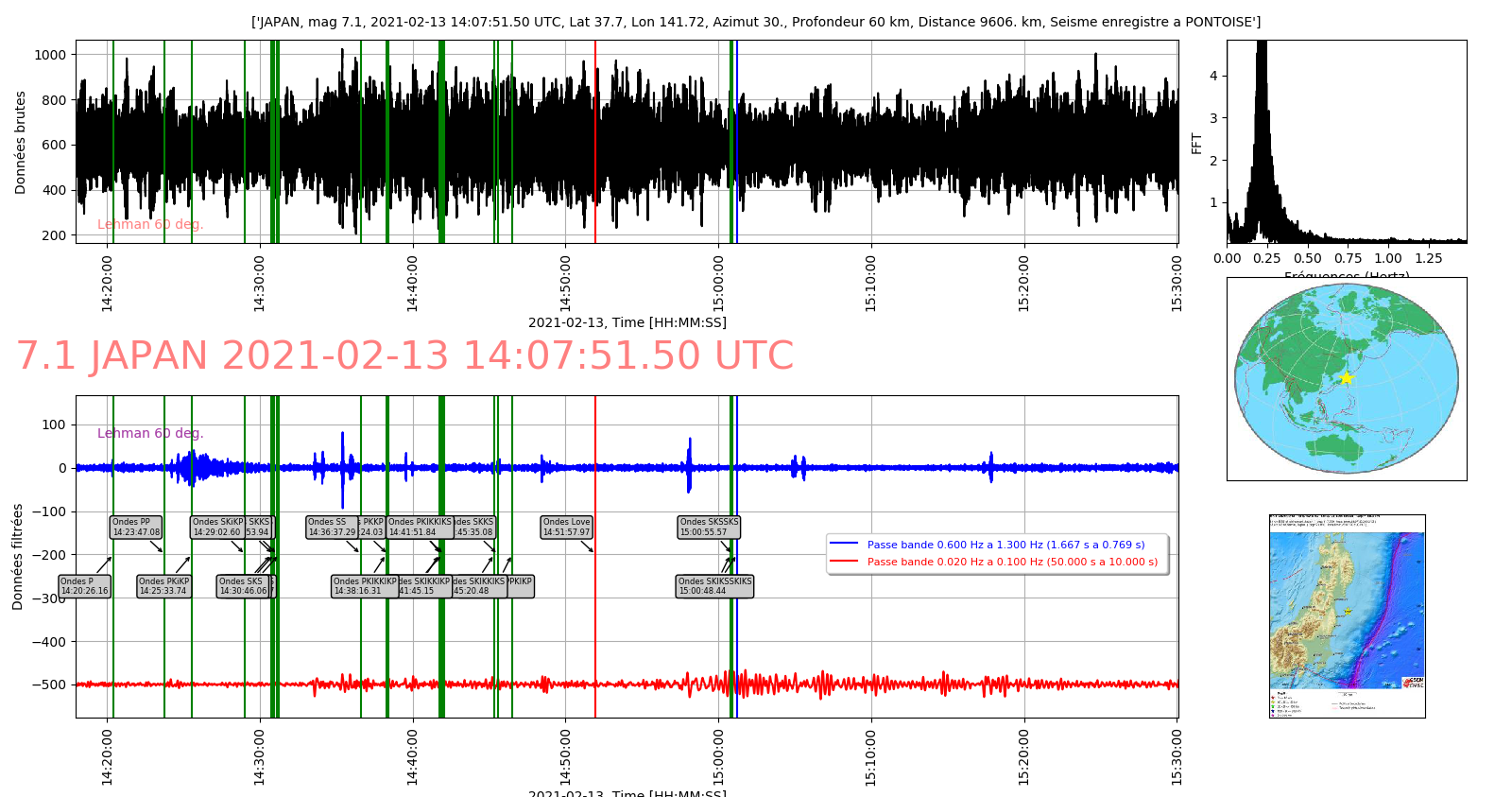Viewport: 1512px width, 797px height.
Task: Click the Ondes SKiKP 14:29:02.60 label
Action: tap(217, 527)
